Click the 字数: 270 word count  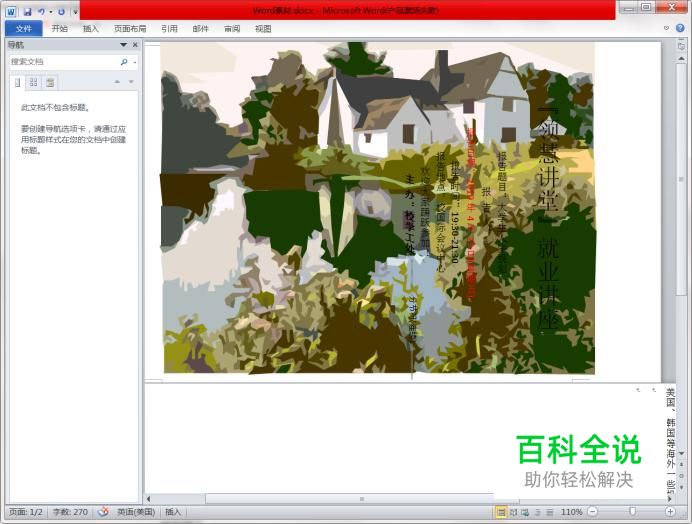tap(70, 512)
